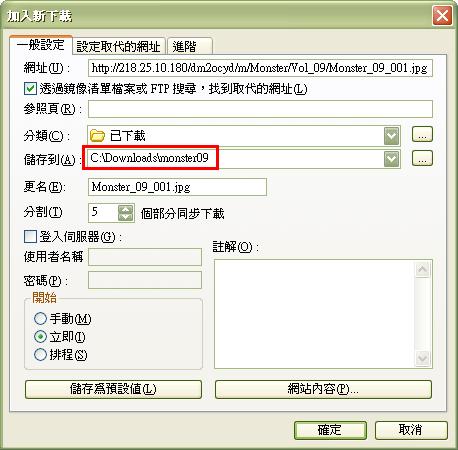
Task: Select the 手動 start radio button
Action: click(x=40, y=318)
